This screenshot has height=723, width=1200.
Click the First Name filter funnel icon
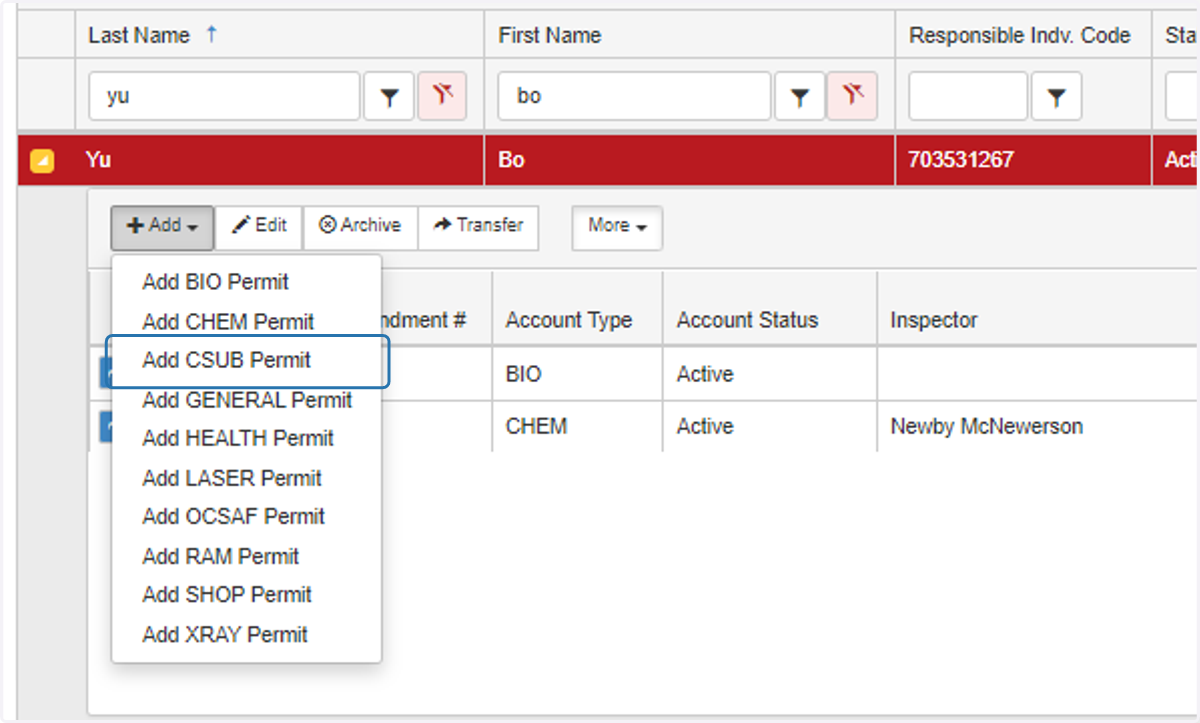(x=799, y=96)
